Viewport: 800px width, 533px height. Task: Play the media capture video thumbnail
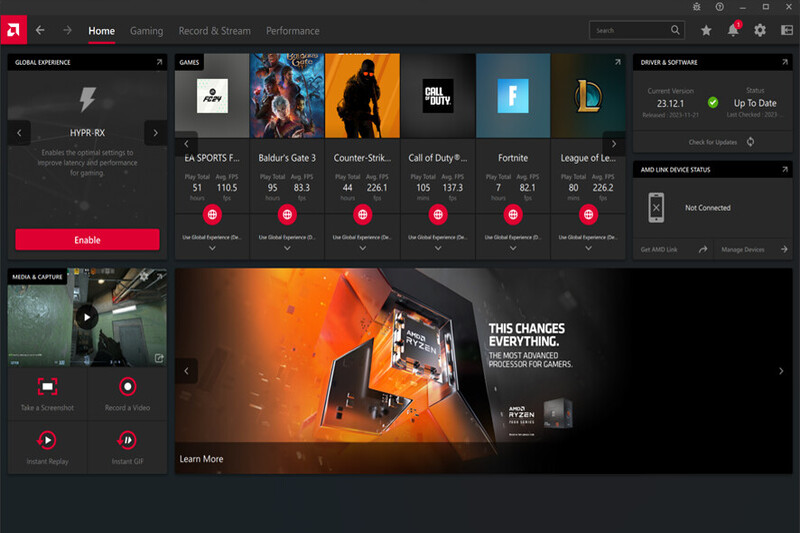87,317
